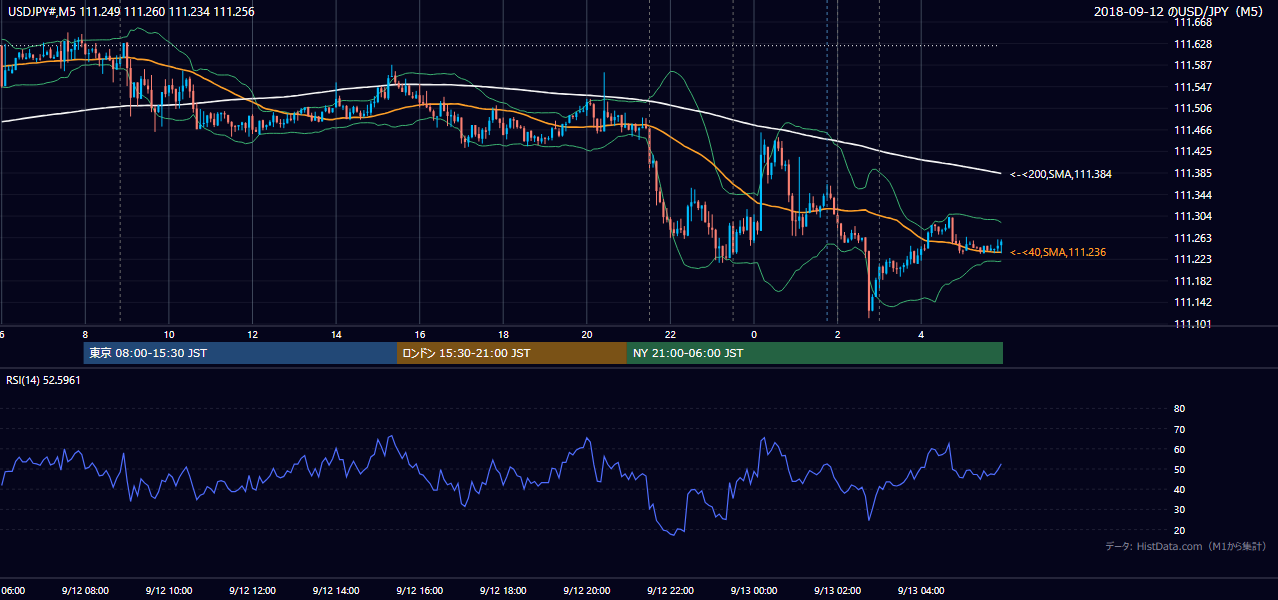Click price axis value 111.425
Viewport: 1278px width, 600px height.
click(x=1193, y=151)
